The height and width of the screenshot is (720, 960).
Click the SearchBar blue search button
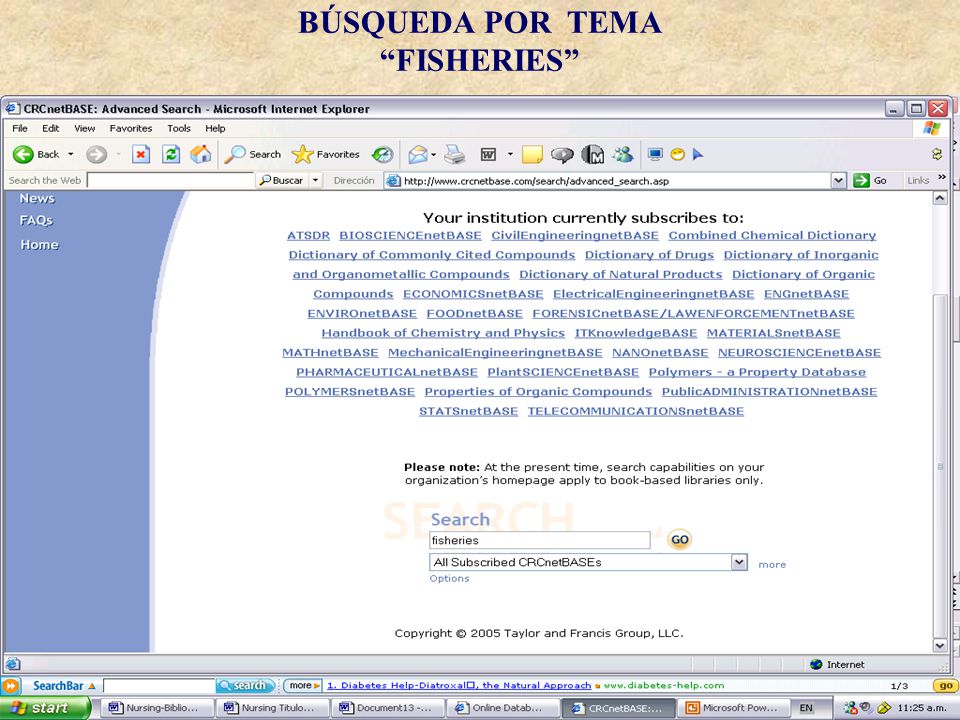[x=246, y=686]
